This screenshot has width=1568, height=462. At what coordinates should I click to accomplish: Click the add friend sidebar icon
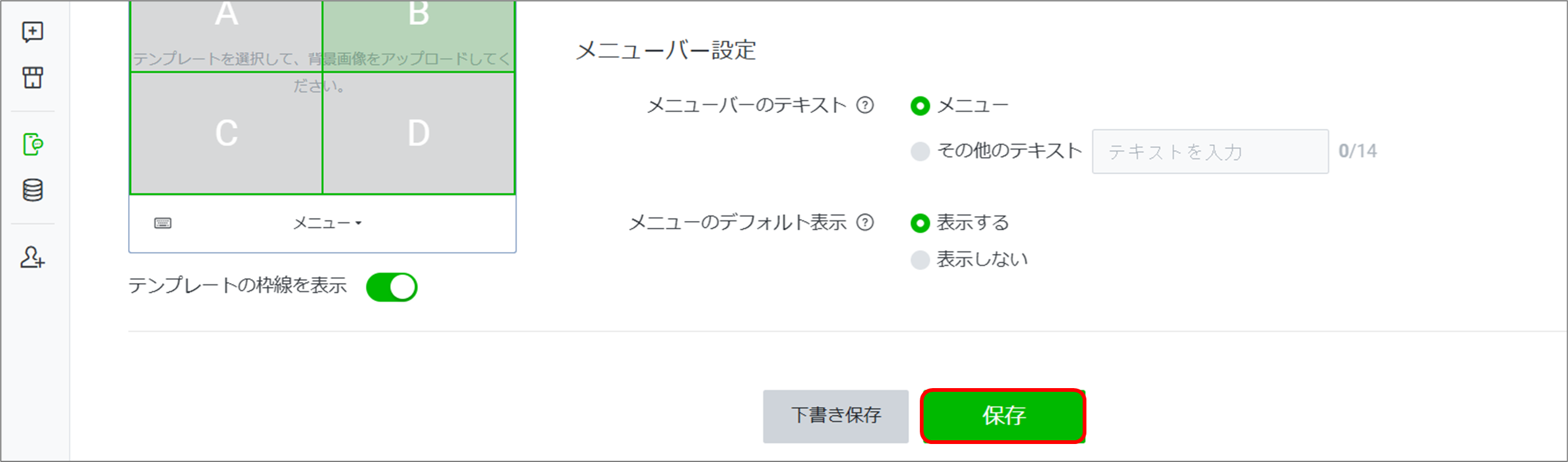(32, 257)
